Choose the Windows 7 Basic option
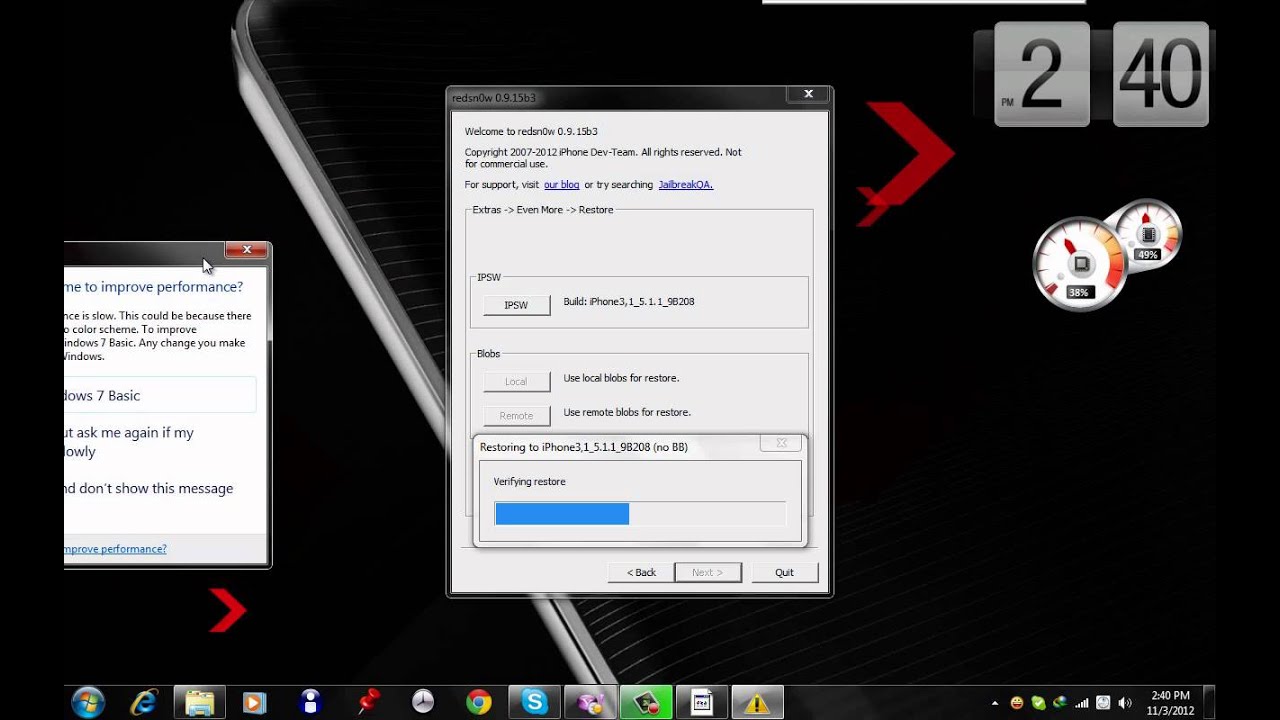1280x720 pixels. point(159,396)
